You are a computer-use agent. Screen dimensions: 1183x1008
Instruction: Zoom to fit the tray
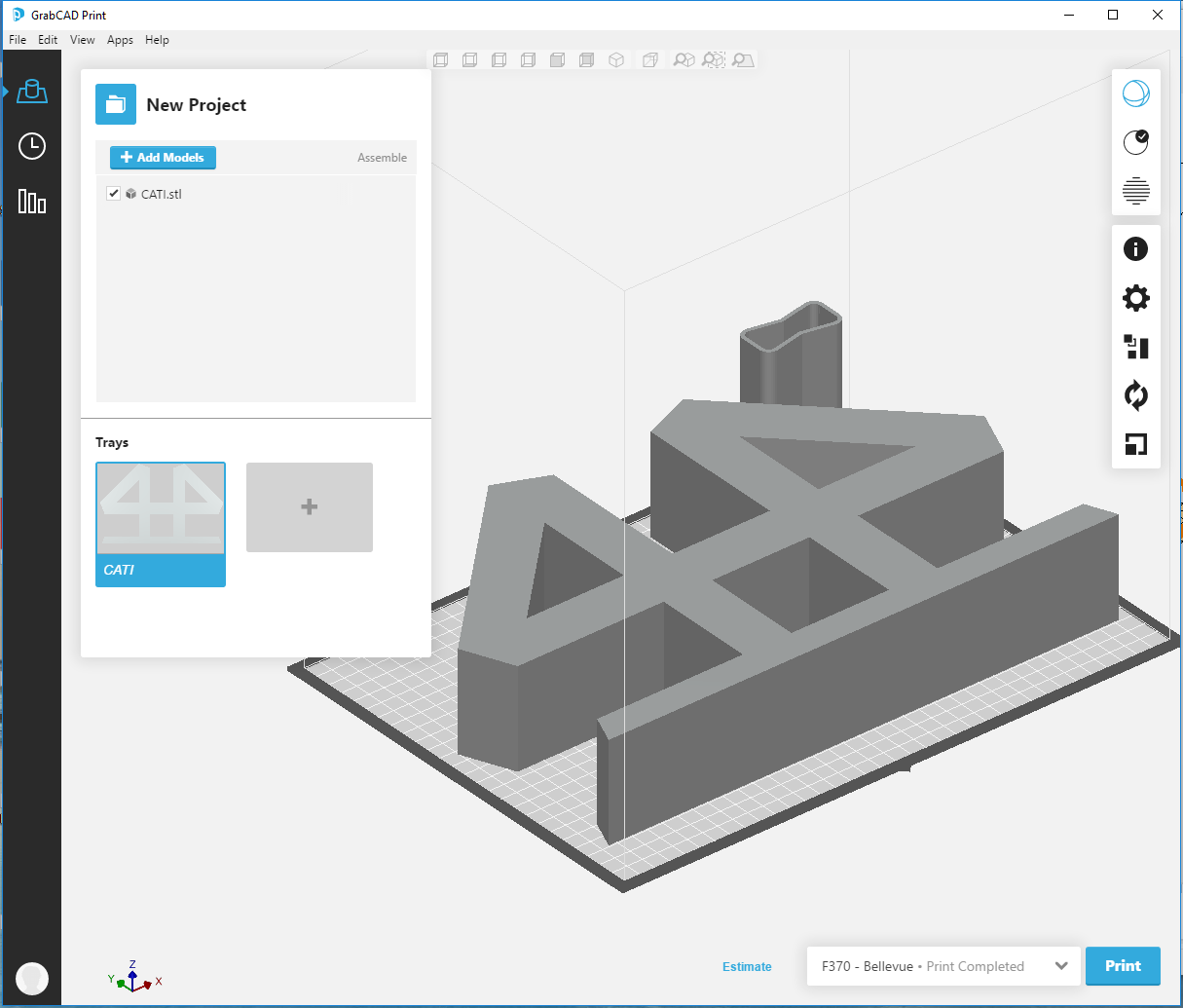pos(743,60)
